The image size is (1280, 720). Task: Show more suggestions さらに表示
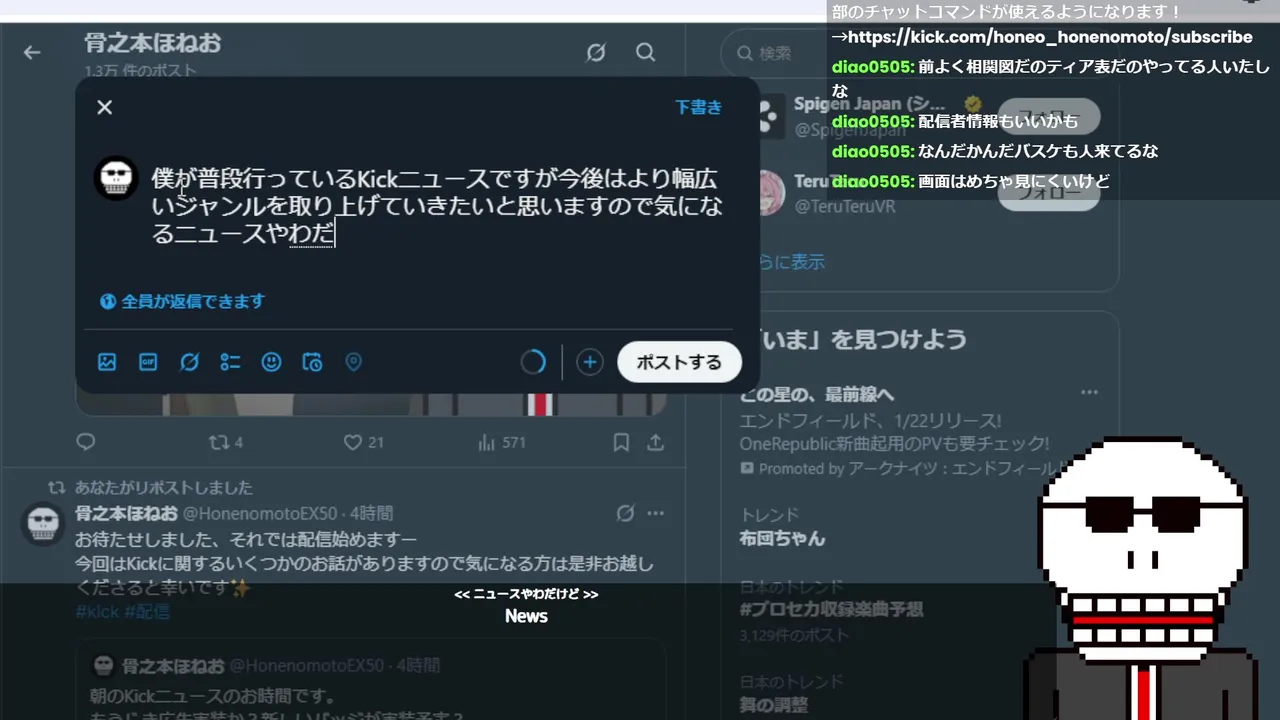[x=790, y=262]
